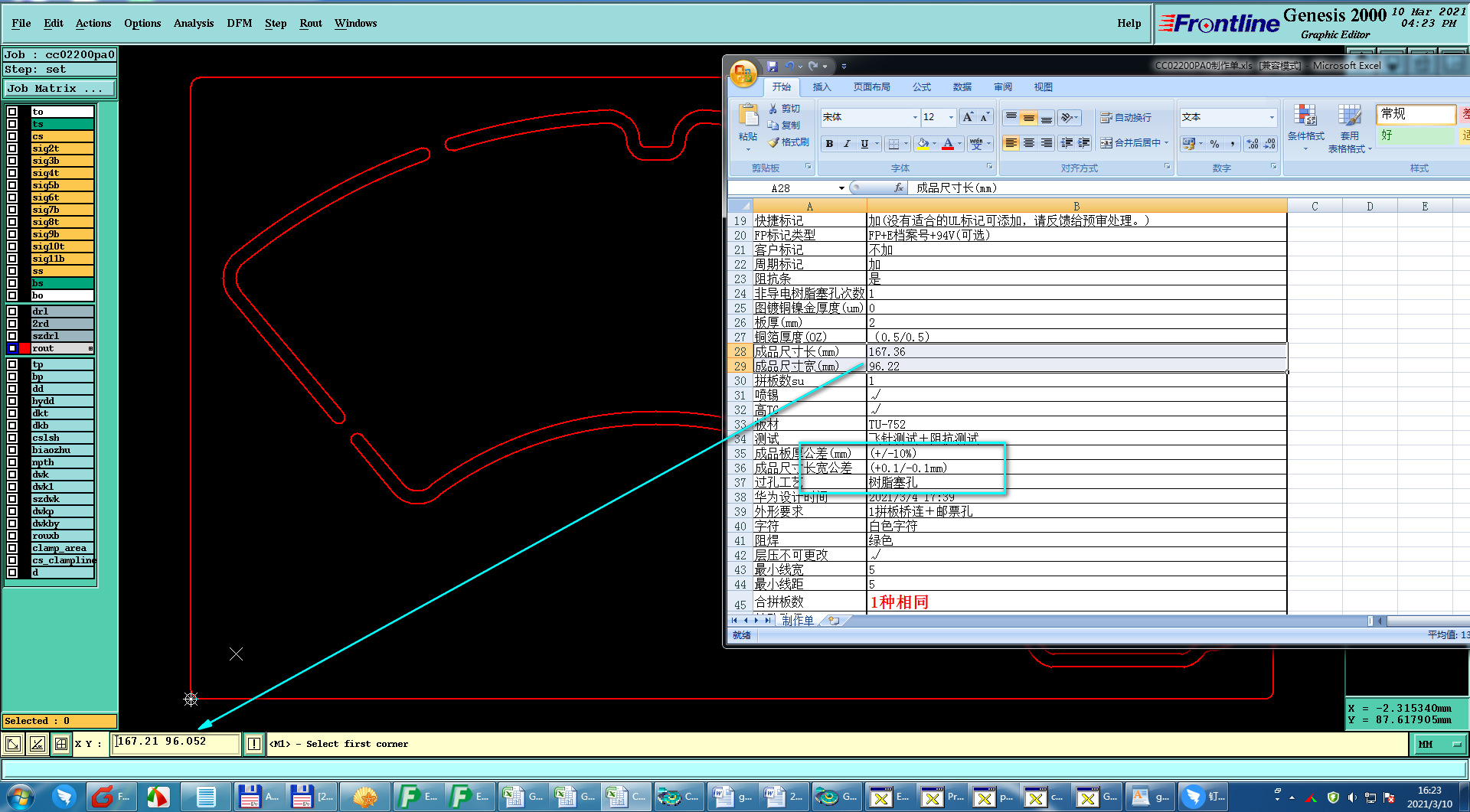Image resolution: width=1470 pixels, height=812 pixels.
Task: Align cell text right in Excel
Action: pyautogui.click(x=1046, y=143)
